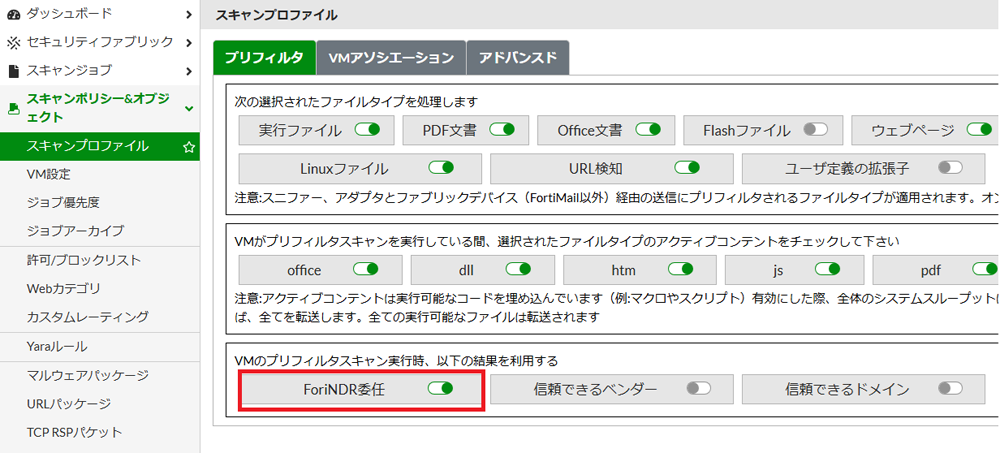Click the Security Fabric icon in sidebar

[13, 42]
